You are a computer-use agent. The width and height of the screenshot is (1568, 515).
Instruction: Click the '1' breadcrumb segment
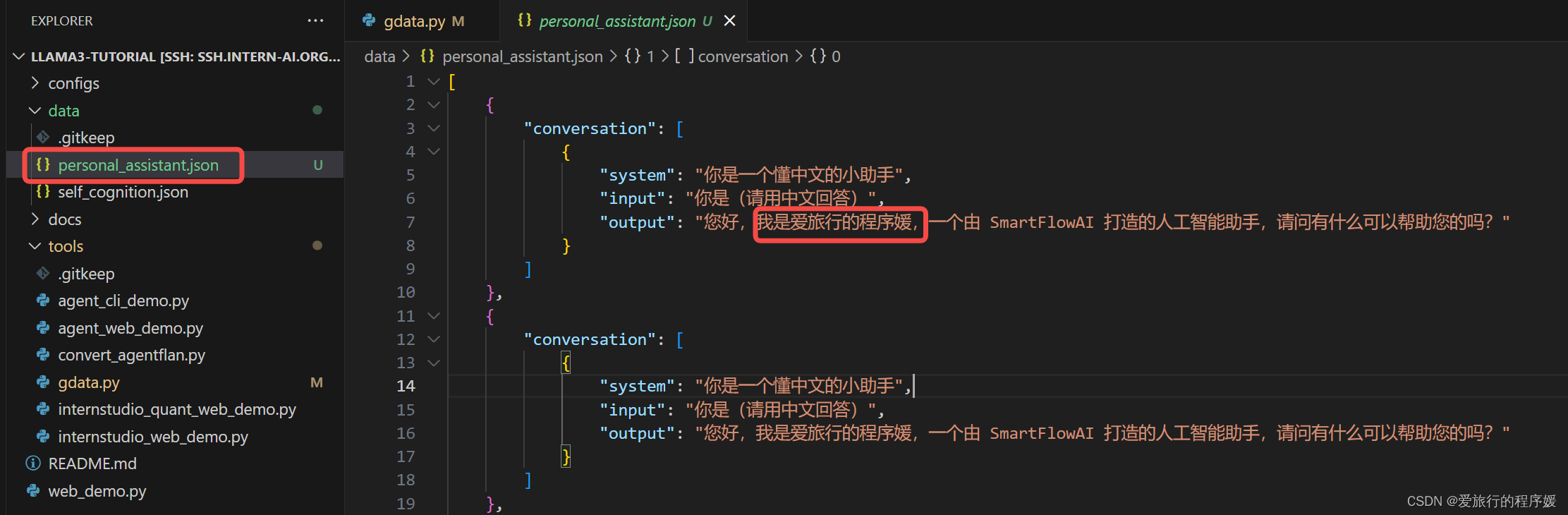tap(650, 56)
